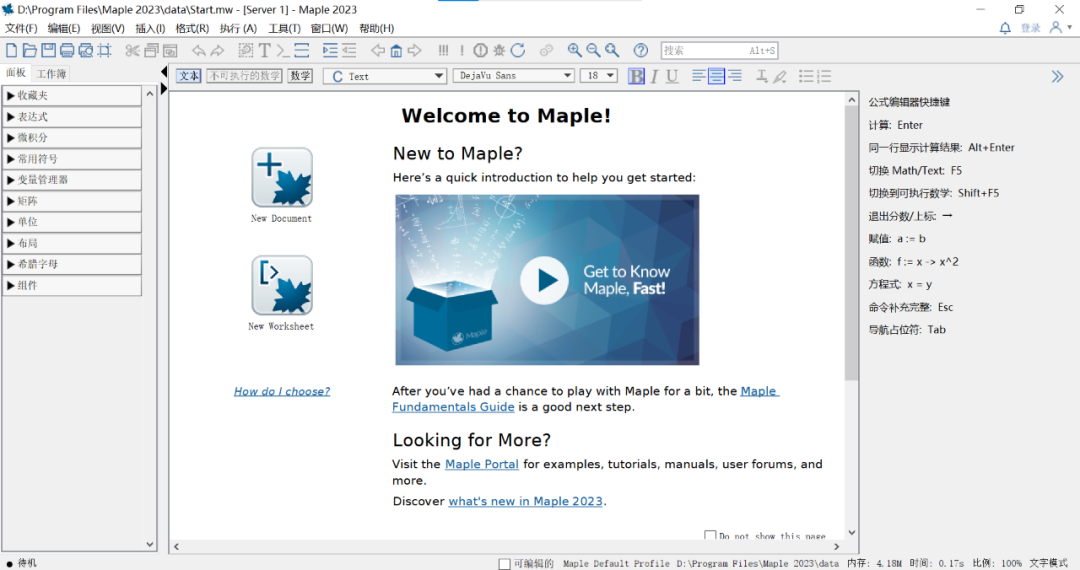
Task: Follow the what's new in Maple 2023 link
Action: [x=526, y=501]
